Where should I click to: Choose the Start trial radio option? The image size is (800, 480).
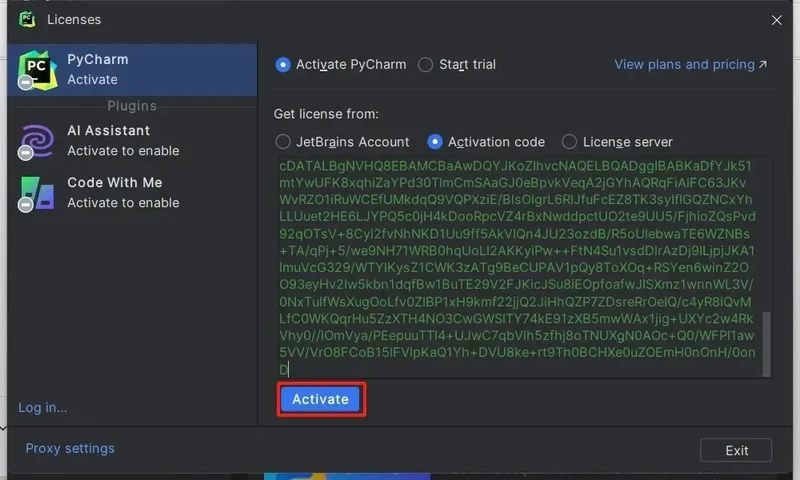[x=426, y=65]
